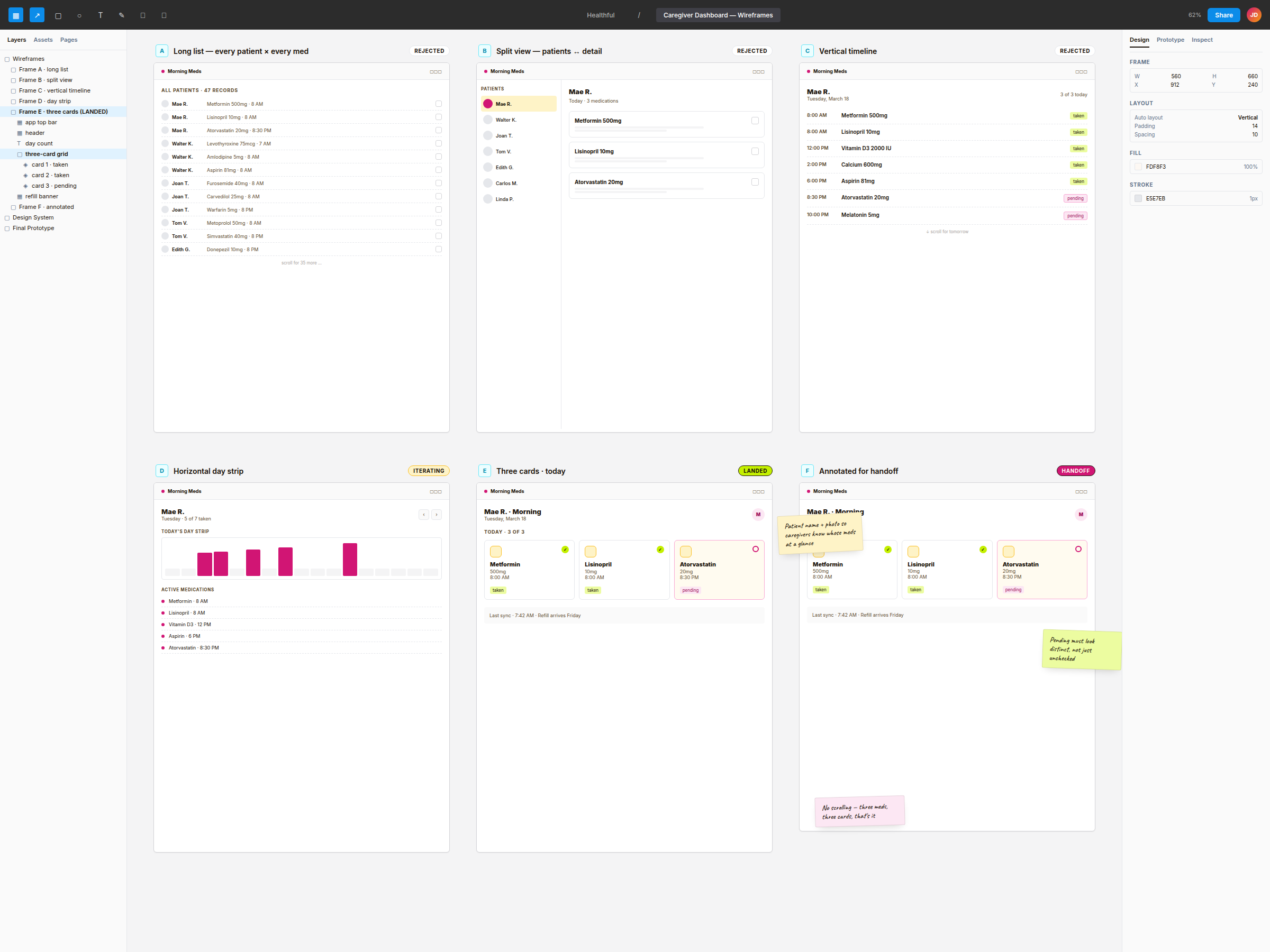Select the Ellipse shape tool

click(79, 15)
